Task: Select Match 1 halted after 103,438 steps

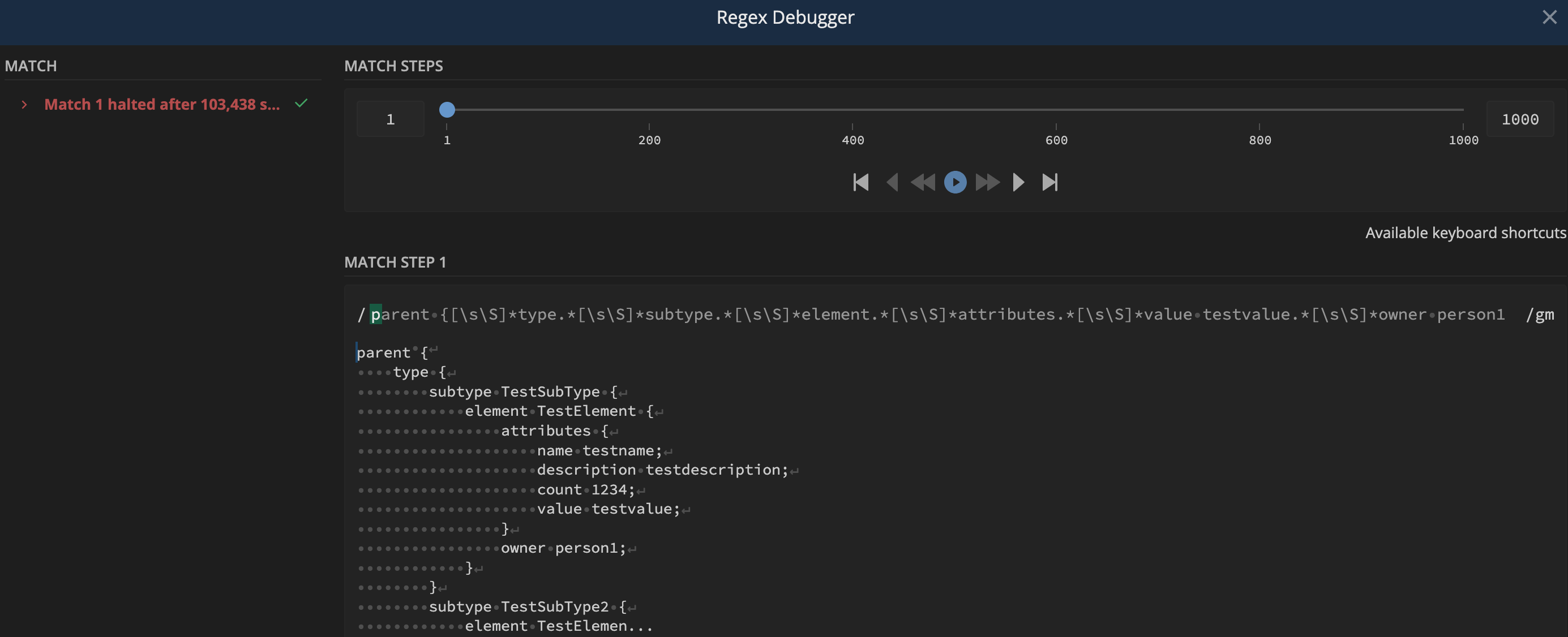Action: [x=162, y=105]
